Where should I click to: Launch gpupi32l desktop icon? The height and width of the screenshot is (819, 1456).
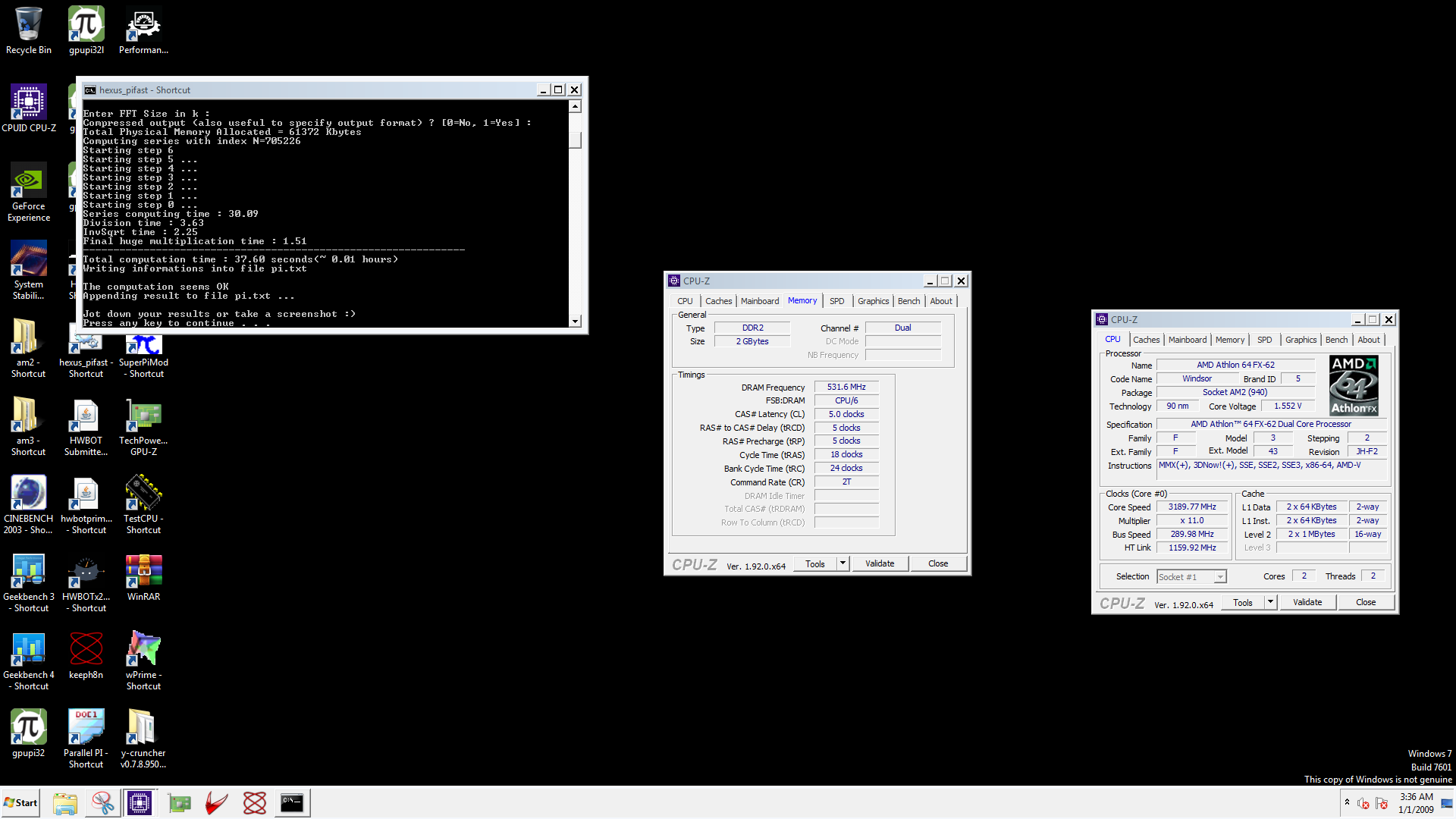(86, 30)
